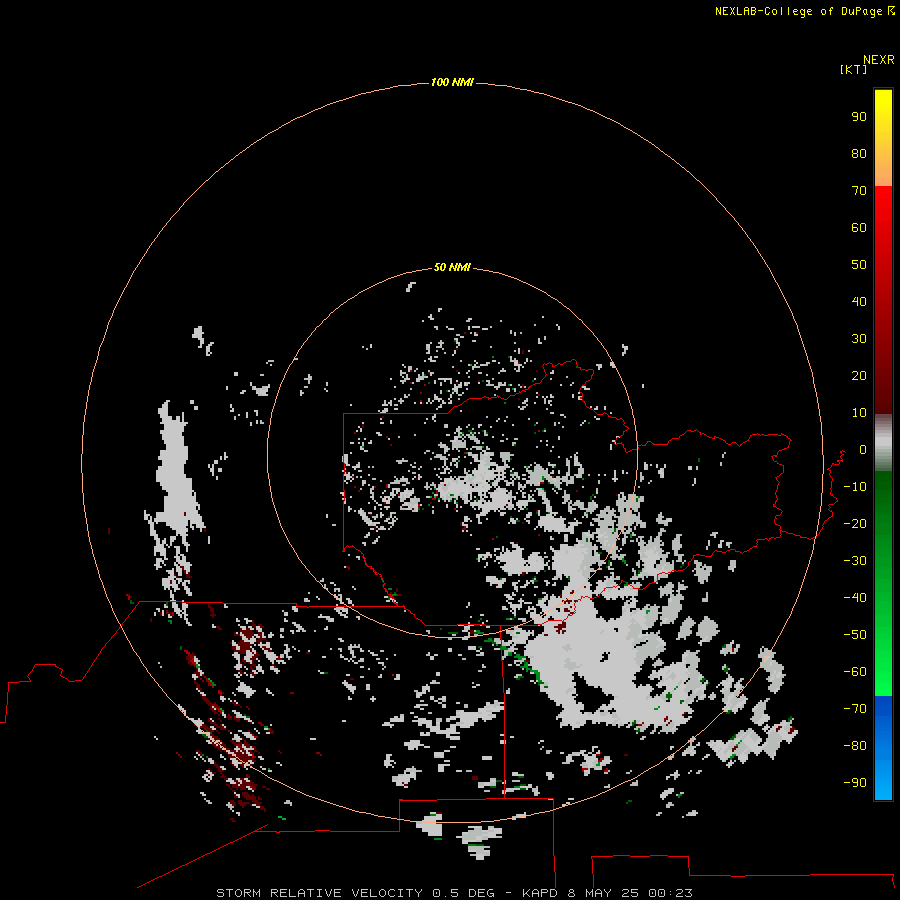Image resolution: width=900 pixels, height=900 pixels.
Task: Click the 50 NMI range ring label
Action: pos(452,267)
